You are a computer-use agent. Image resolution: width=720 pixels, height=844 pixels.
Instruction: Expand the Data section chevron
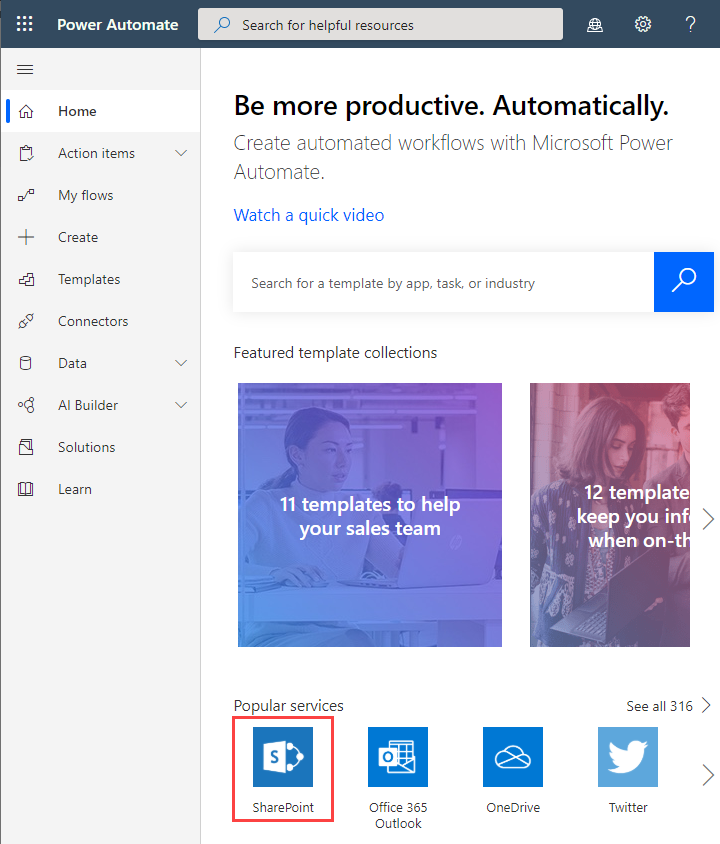181,363
